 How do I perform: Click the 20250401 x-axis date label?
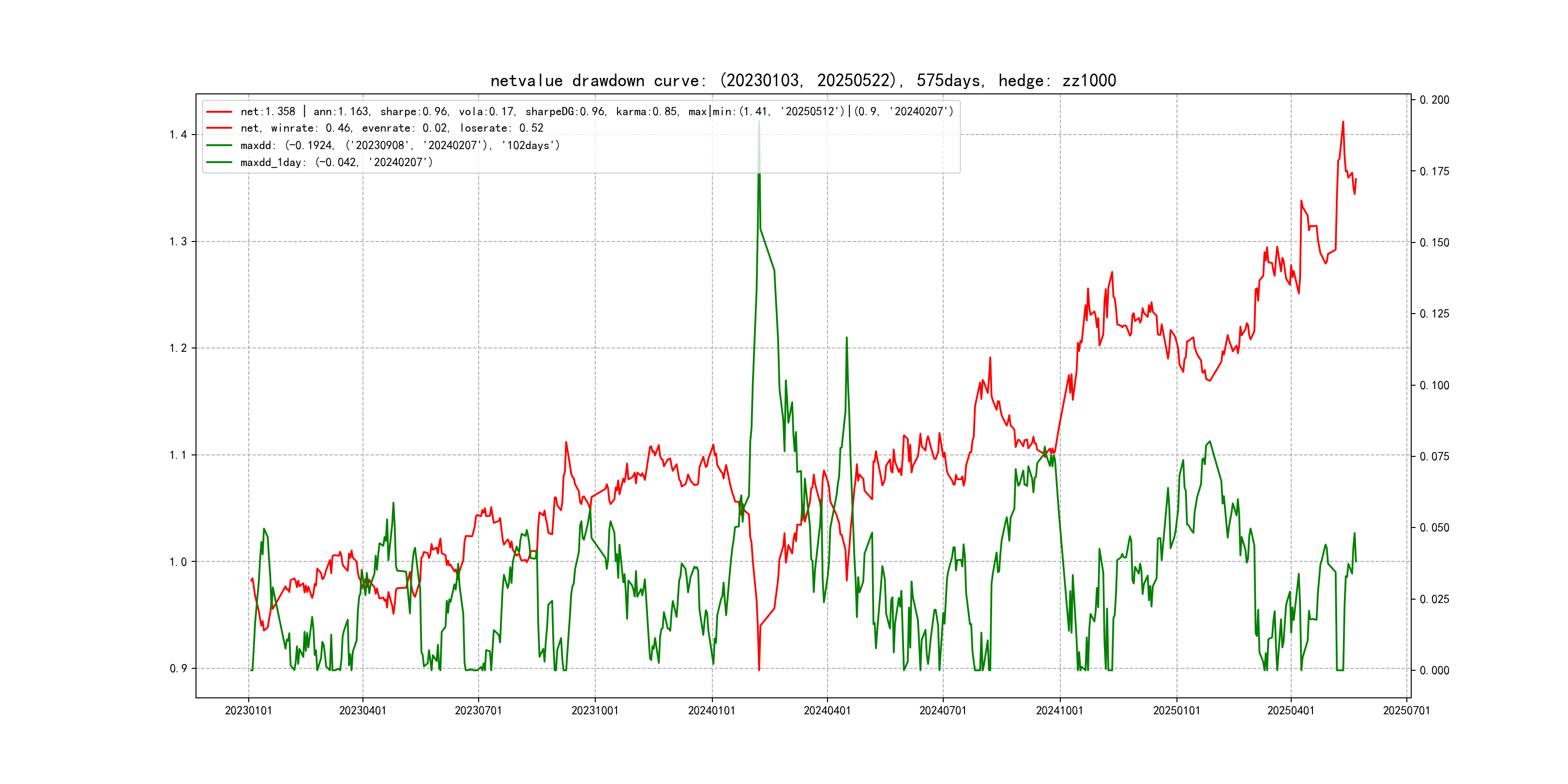click(x=1290, y=710)
